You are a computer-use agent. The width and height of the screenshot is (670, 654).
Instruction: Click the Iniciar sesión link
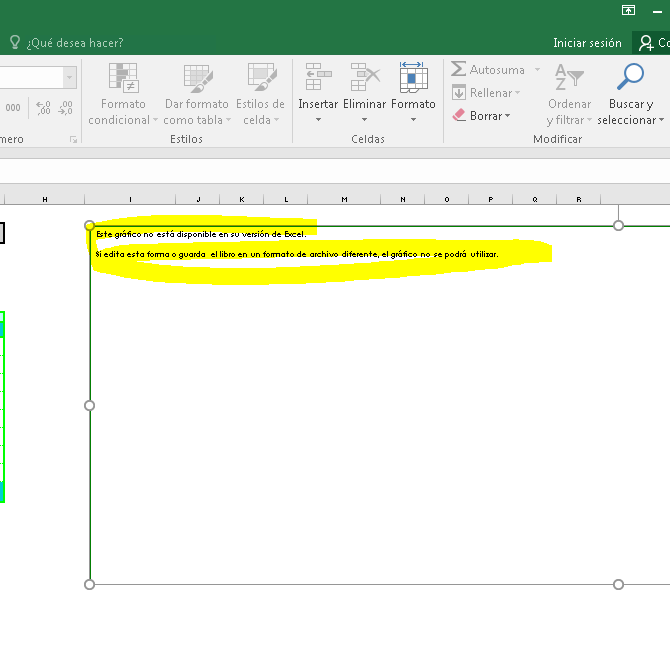587,43
